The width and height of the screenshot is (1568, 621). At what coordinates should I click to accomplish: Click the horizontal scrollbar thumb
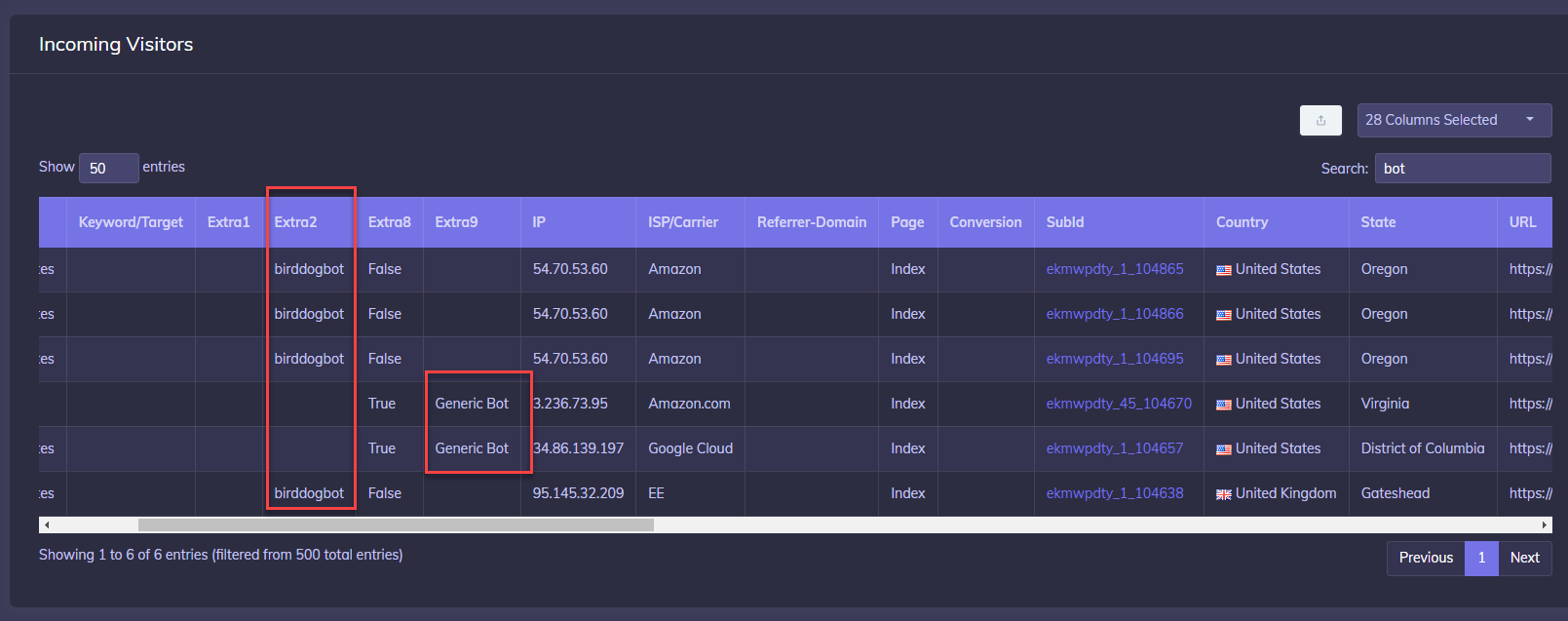tap(395, 525)
